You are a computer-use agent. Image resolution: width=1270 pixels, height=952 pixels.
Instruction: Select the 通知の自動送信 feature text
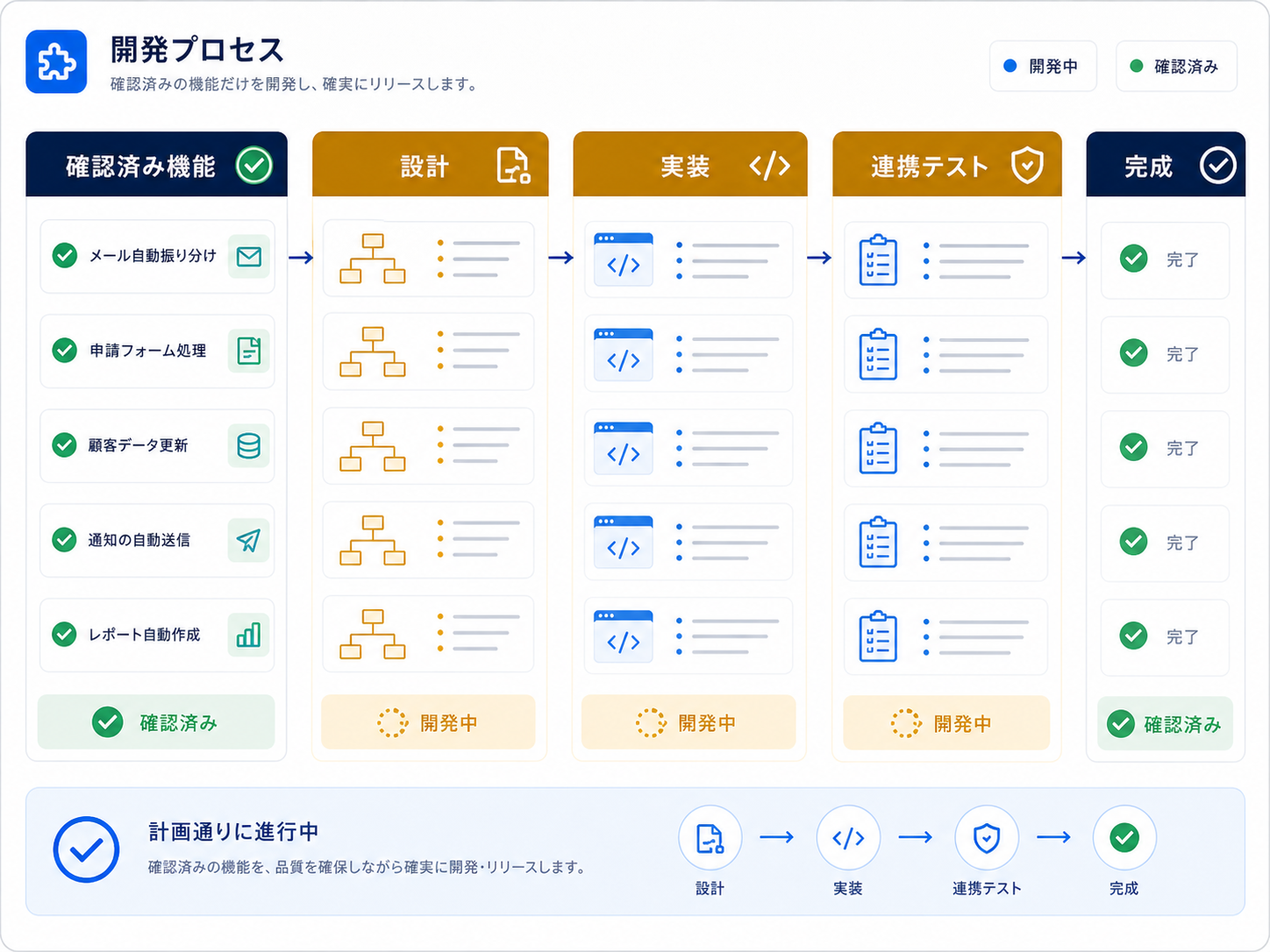pyautogui.click(x=139, y=540)
